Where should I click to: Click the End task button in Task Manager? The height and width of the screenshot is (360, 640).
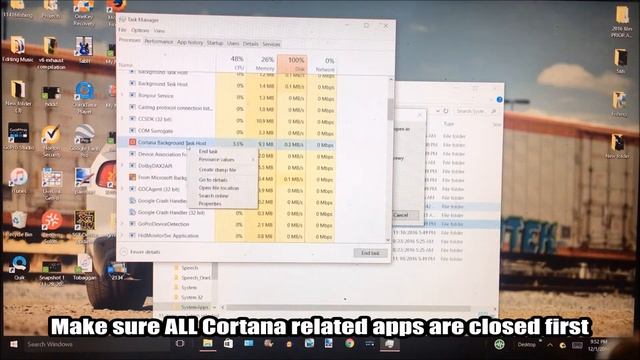click(x=370, y=253)
